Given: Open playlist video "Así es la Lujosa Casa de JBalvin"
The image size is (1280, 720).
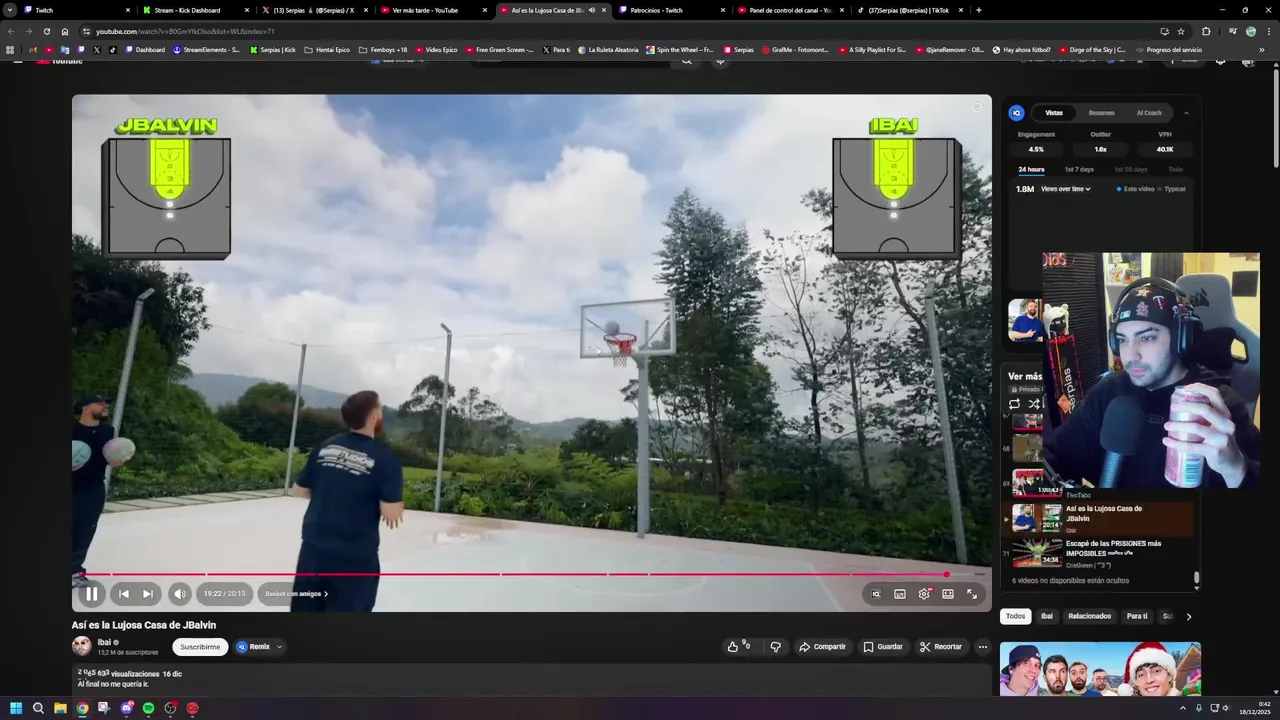Looking at the screenshot, I should (x=1100, y=517).
